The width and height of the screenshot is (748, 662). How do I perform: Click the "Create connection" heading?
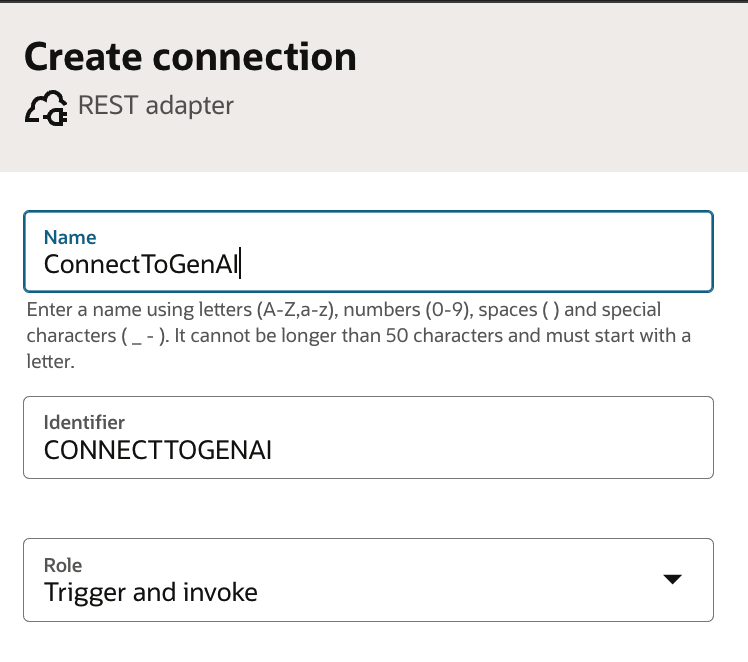(x=190, y=56)
